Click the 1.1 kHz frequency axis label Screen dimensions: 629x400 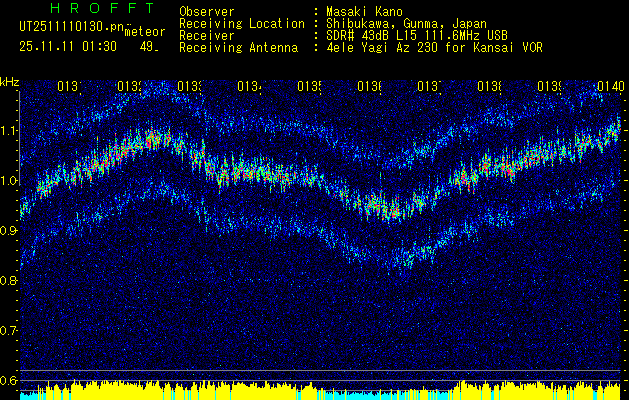tap(9, 130)
